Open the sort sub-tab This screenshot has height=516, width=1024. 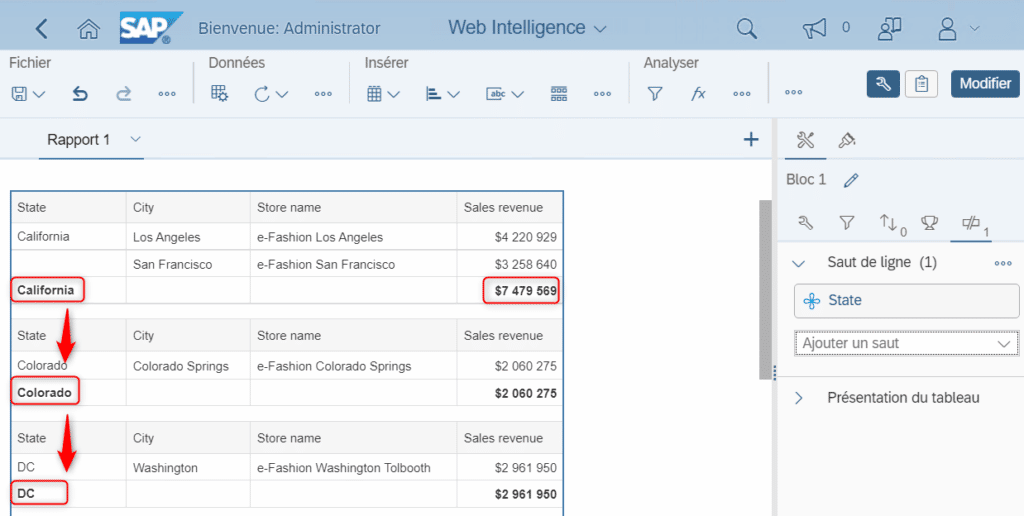point(893,224)
